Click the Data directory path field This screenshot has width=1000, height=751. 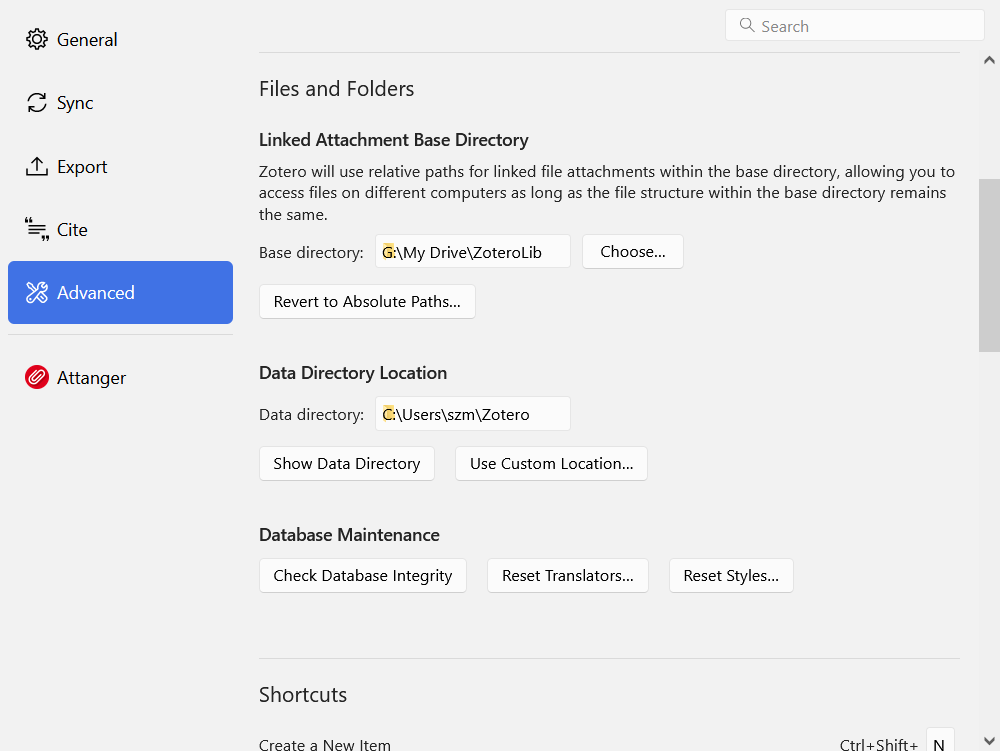[x=473, y=414]
